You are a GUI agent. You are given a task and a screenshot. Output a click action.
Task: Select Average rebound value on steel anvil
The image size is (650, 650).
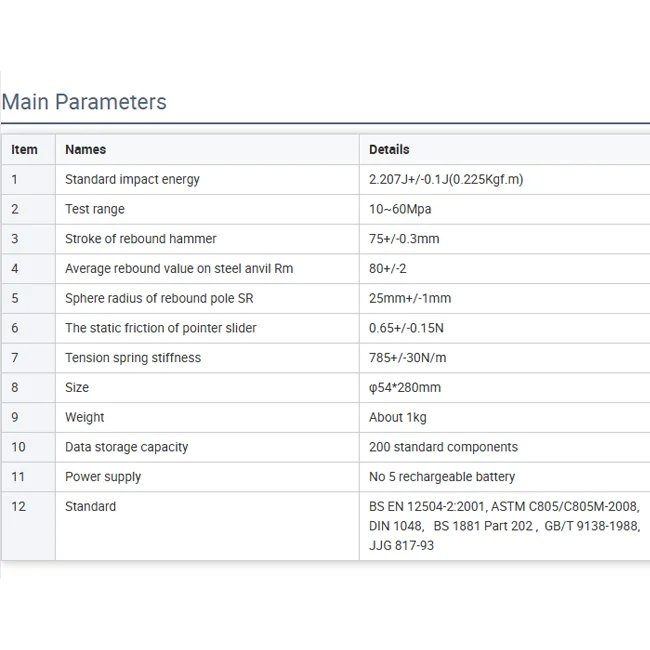[179, 269]
